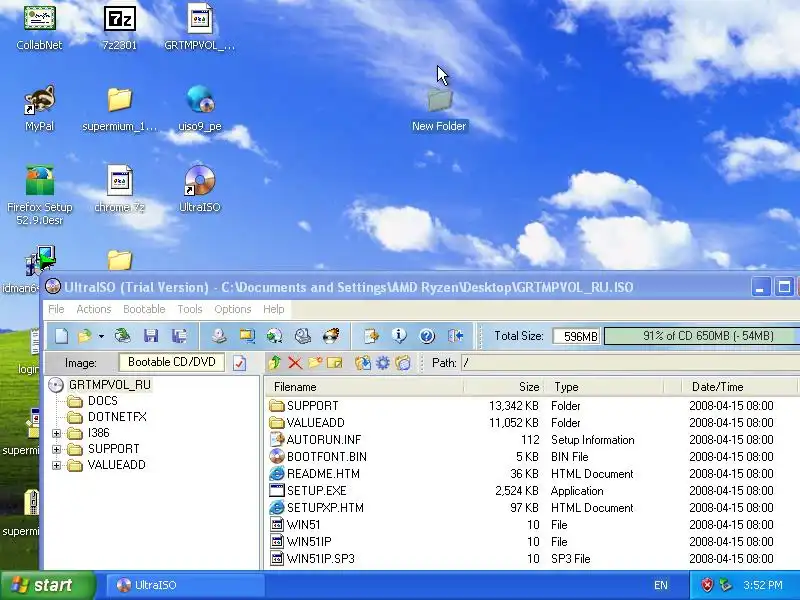This screenshot has height=600, width=800.
Task: Click UltraISO taskbar button
Action: click(186, 585)
